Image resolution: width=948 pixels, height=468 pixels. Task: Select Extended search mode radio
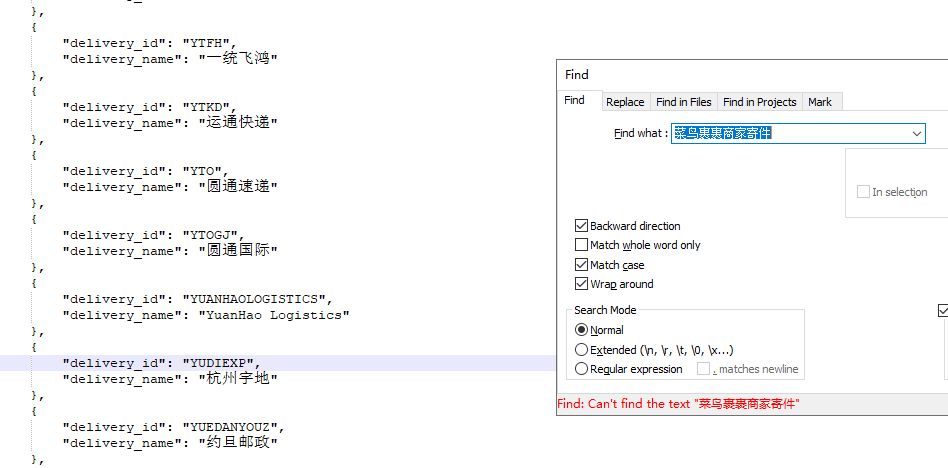[x=581, y=349]
